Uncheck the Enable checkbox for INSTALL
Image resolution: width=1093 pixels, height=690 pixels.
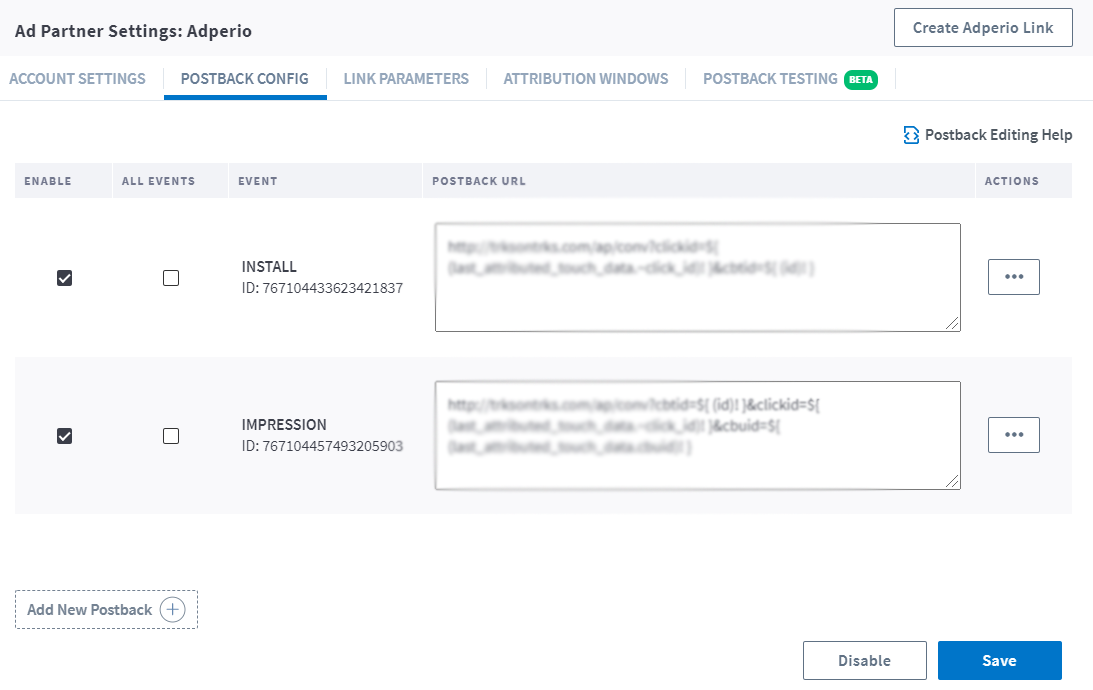pyautogui.click(x=64, y=278)
